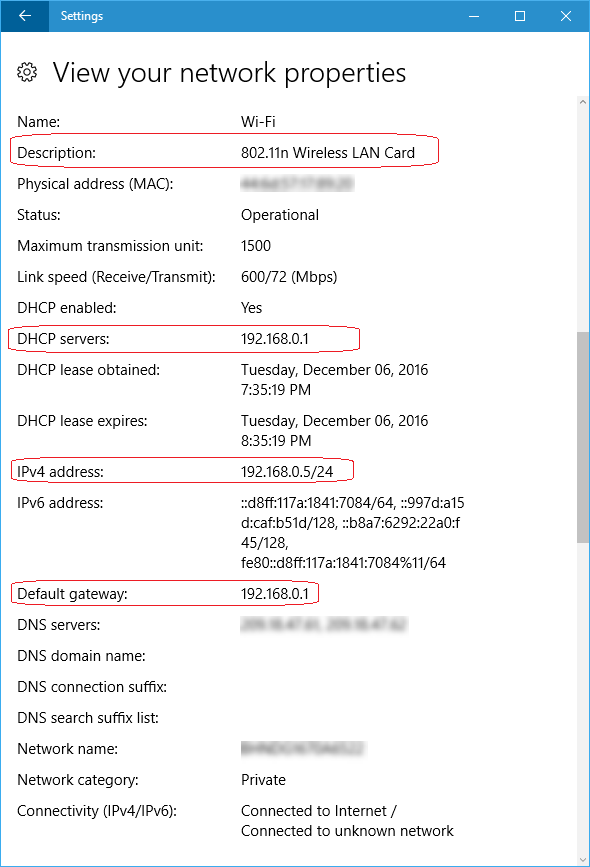590x867 pixels.
Task: Maximize the Settings window
Action: [x=520, y=16]
